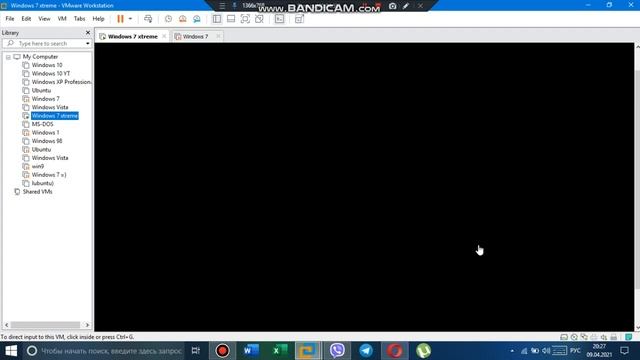The width and height of the screenshot is (640, 360).
Task: Click the hard disk status bar icon
Action: pos(564,337)
